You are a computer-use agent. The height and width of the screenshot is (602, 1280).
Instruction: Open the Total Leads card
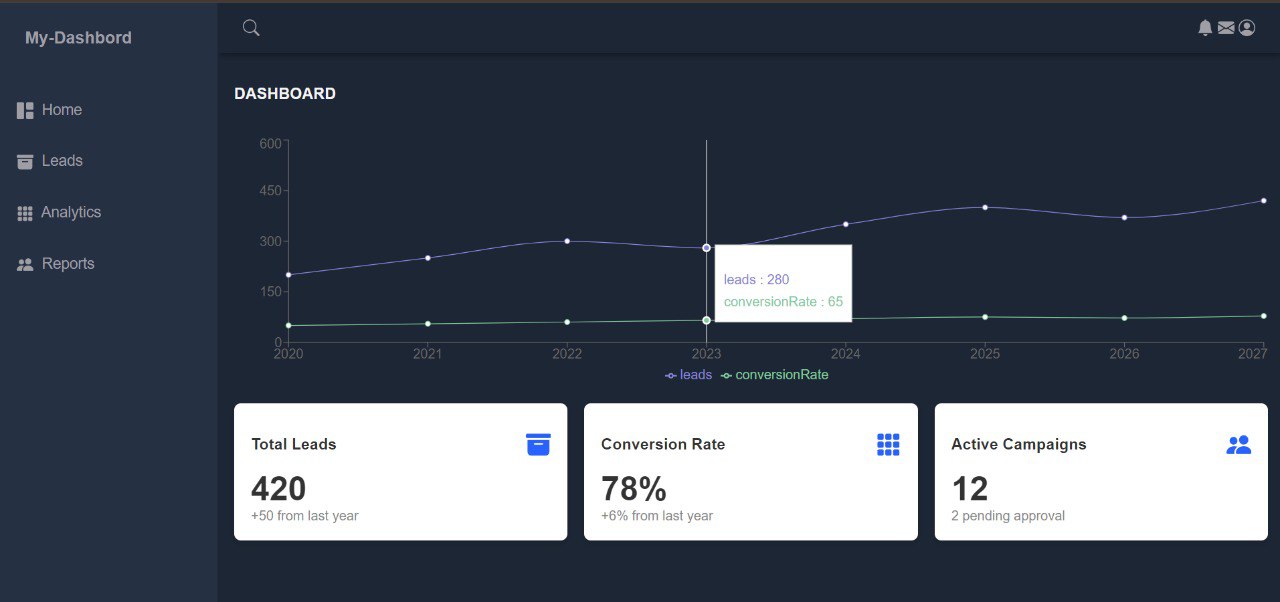(x=400, y=472)
